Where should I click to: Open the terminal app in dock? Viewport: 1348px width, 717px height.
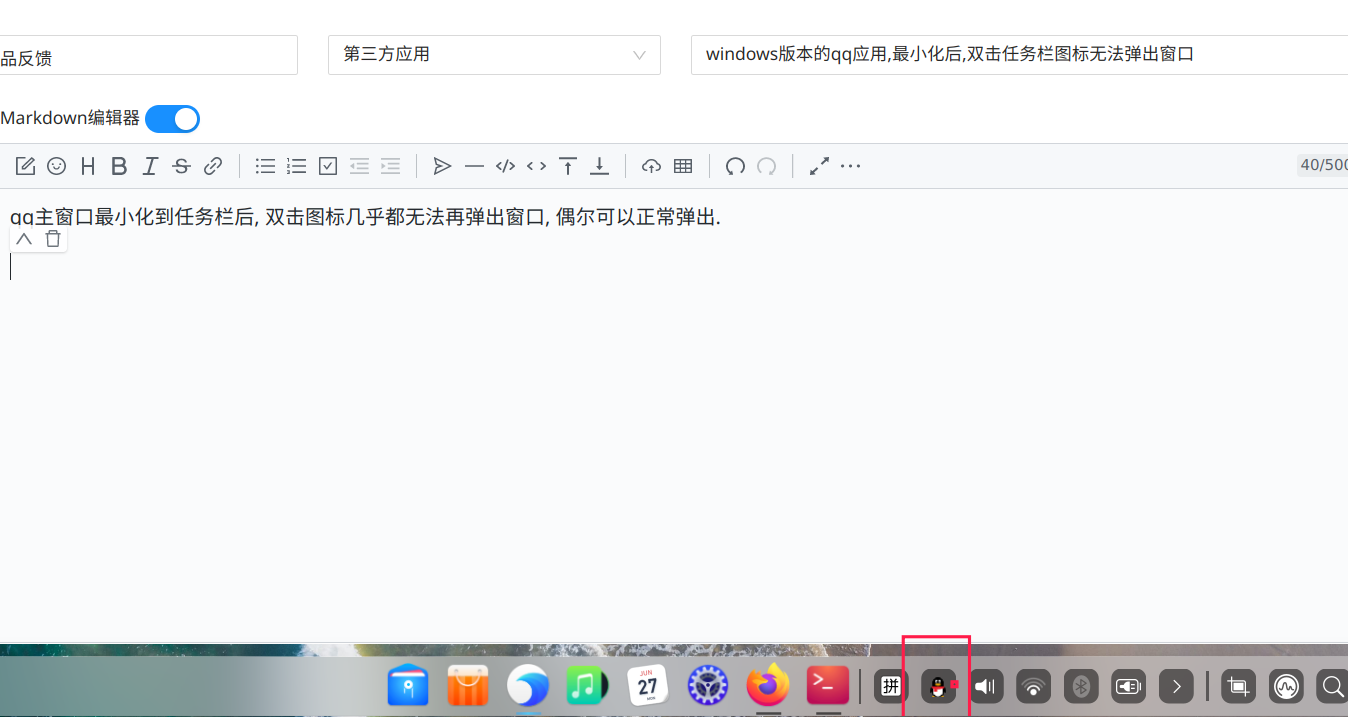[828, 685]
